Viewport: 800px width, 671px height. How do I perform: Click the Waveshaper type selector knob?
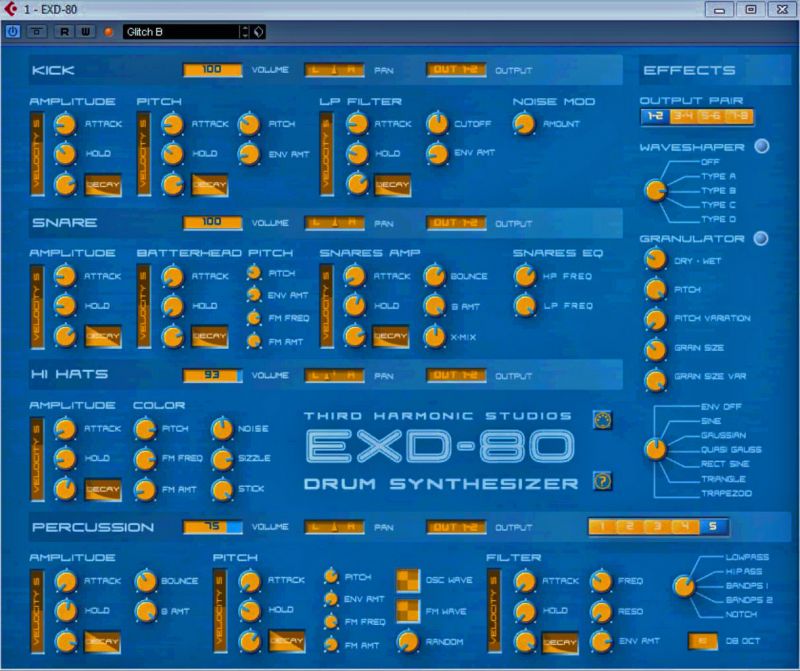tap(656, 191)
